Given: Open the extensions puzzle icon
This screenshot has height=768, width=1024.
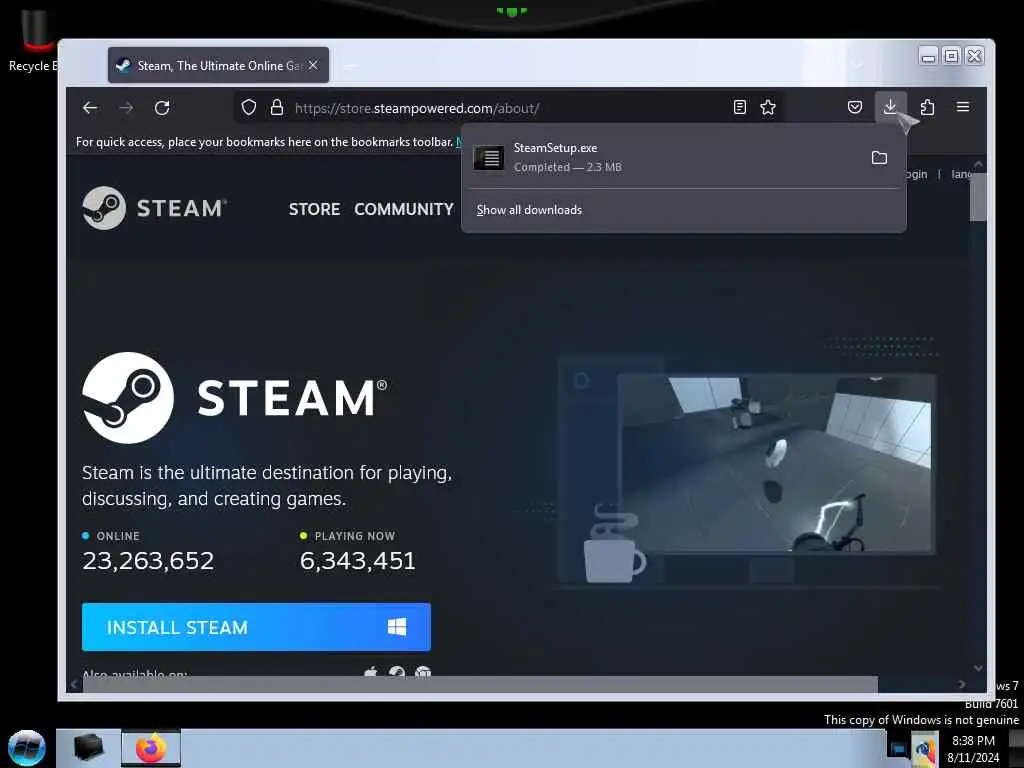Looking at the screenshot, I should tap(927, 107).
